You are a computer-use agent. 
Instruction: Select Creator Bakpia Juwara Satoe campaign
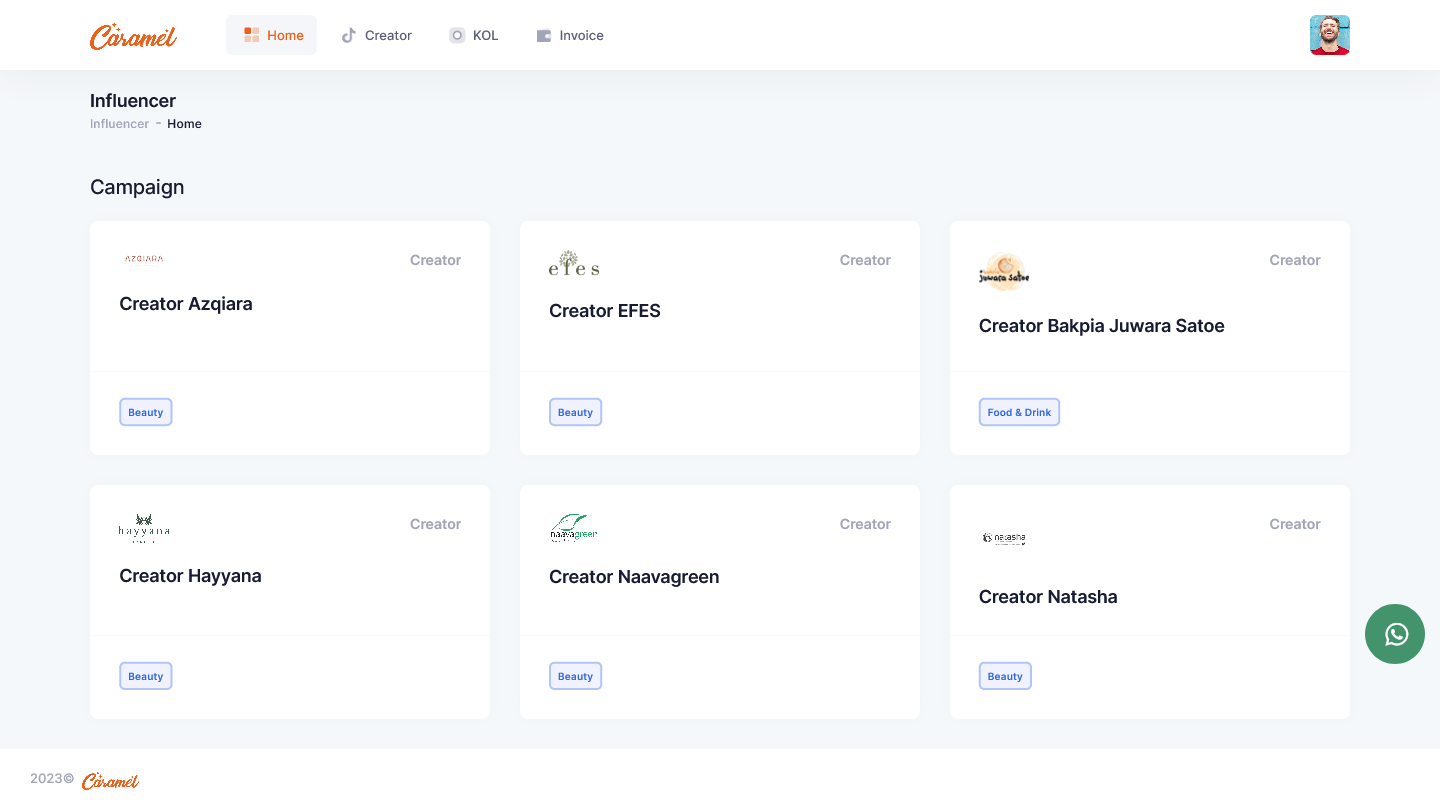pos(1101,326)
